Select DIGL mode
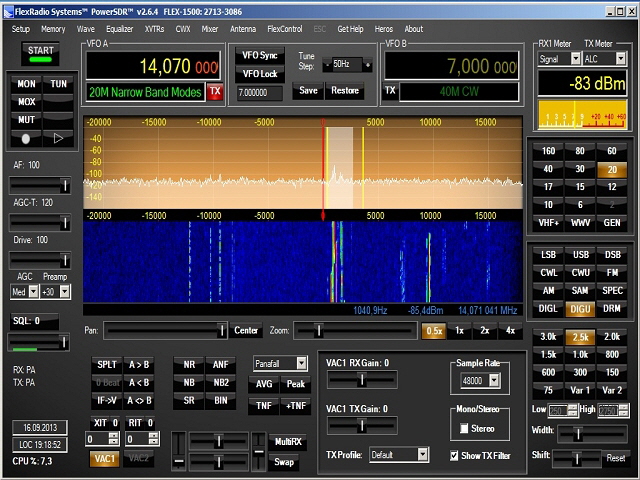This screenshot has height=480, width=640. point(548,309)
